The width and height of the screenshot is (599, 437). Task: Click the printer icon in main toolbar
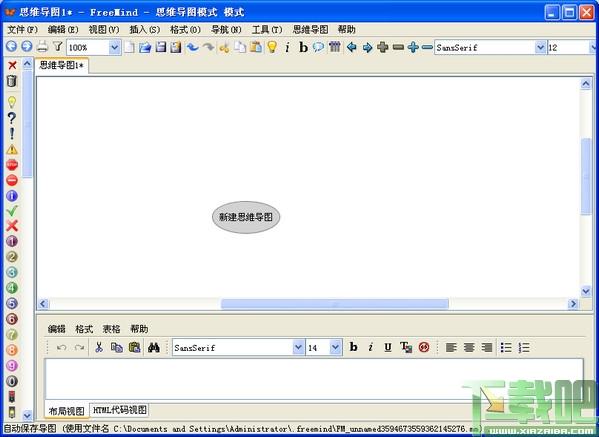click(x=42, y=47)
